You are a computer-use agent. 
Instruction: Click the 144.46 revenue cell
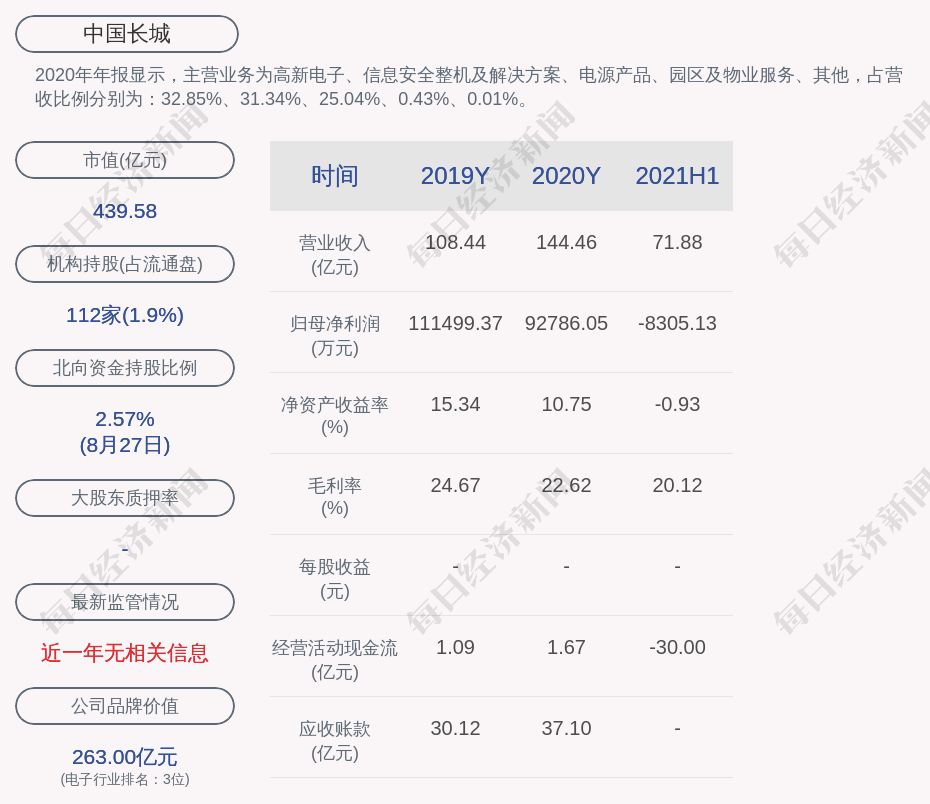566,243
